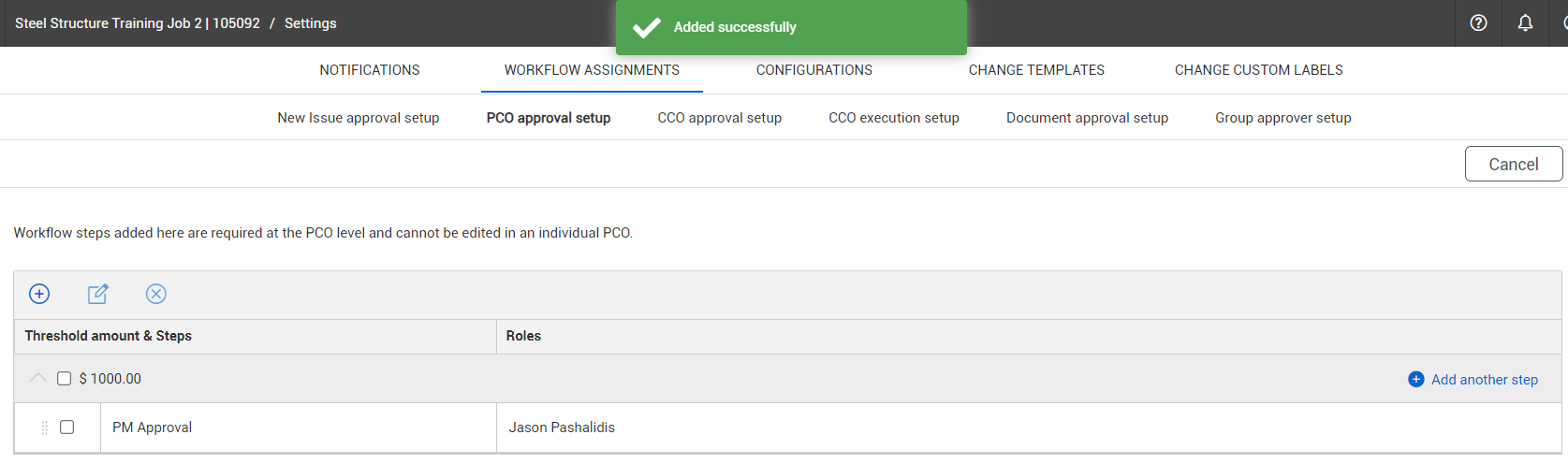This screenshot has width=1568, height=464.
Task: Collapse the $ 1000.00 threshold group
Action: 37,378
